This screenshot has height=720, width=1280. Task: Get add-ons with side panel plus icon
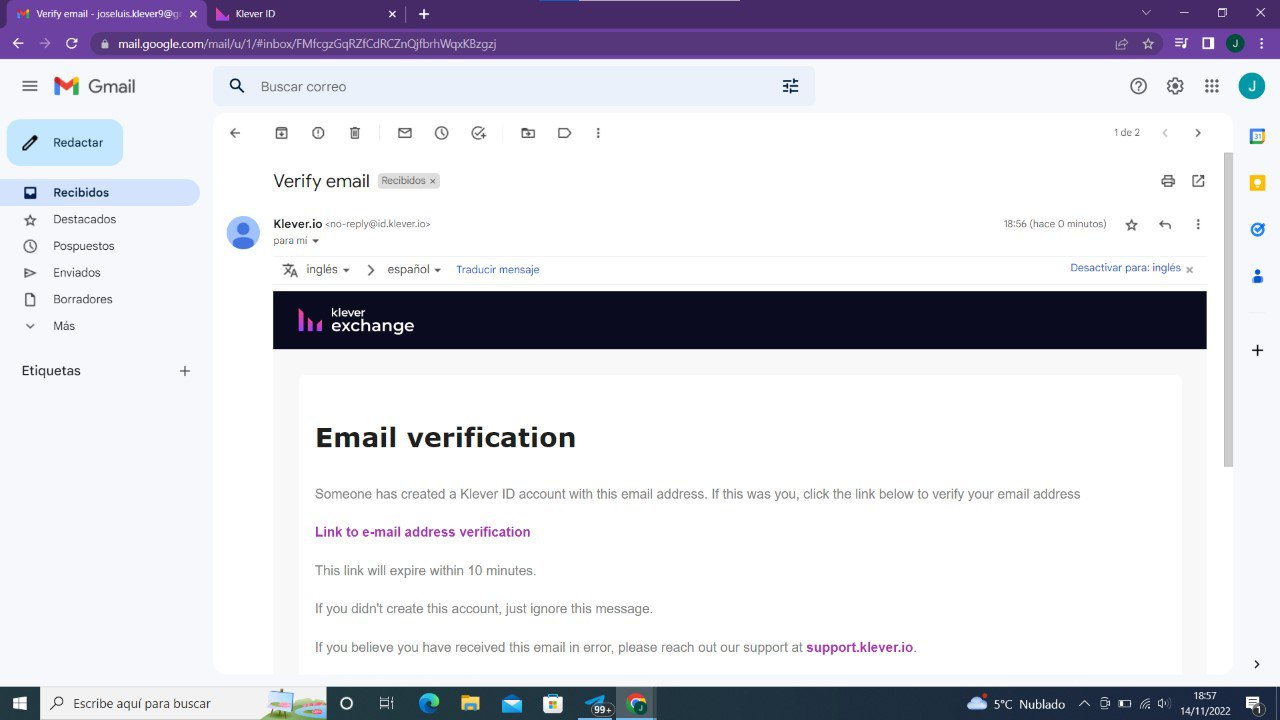1258,350
